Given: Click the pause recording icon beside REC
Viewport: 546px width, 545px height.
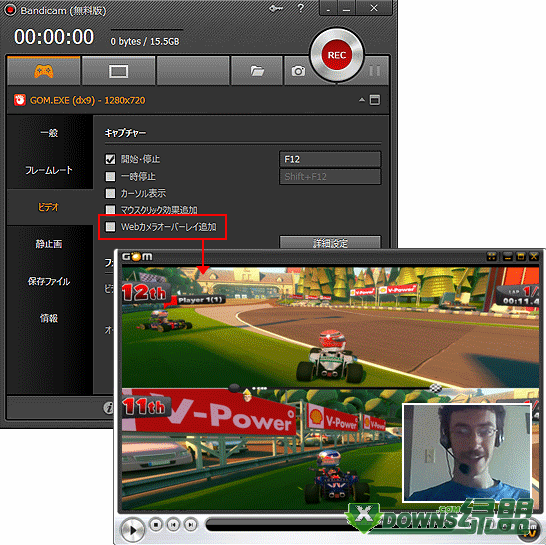Looking at the screenshot, I should [375, 71].
